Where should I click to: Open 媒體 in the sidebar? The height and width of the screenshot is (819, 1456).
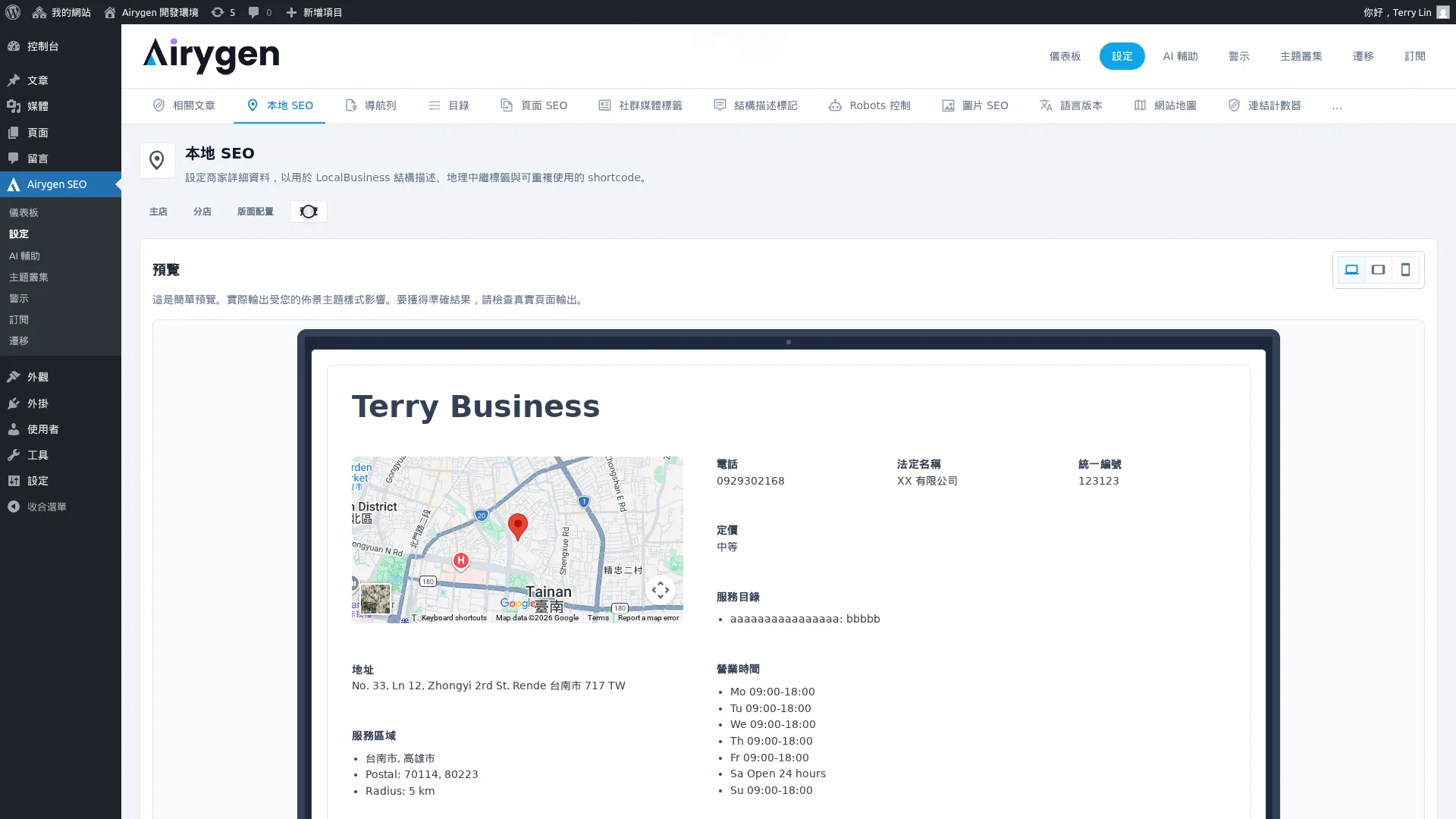coord(61,106)
